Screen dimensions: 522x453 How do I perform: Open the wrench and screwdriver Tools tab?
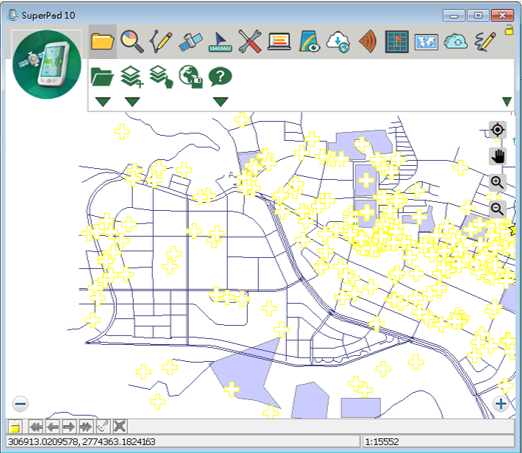click(x=250, y=41)
